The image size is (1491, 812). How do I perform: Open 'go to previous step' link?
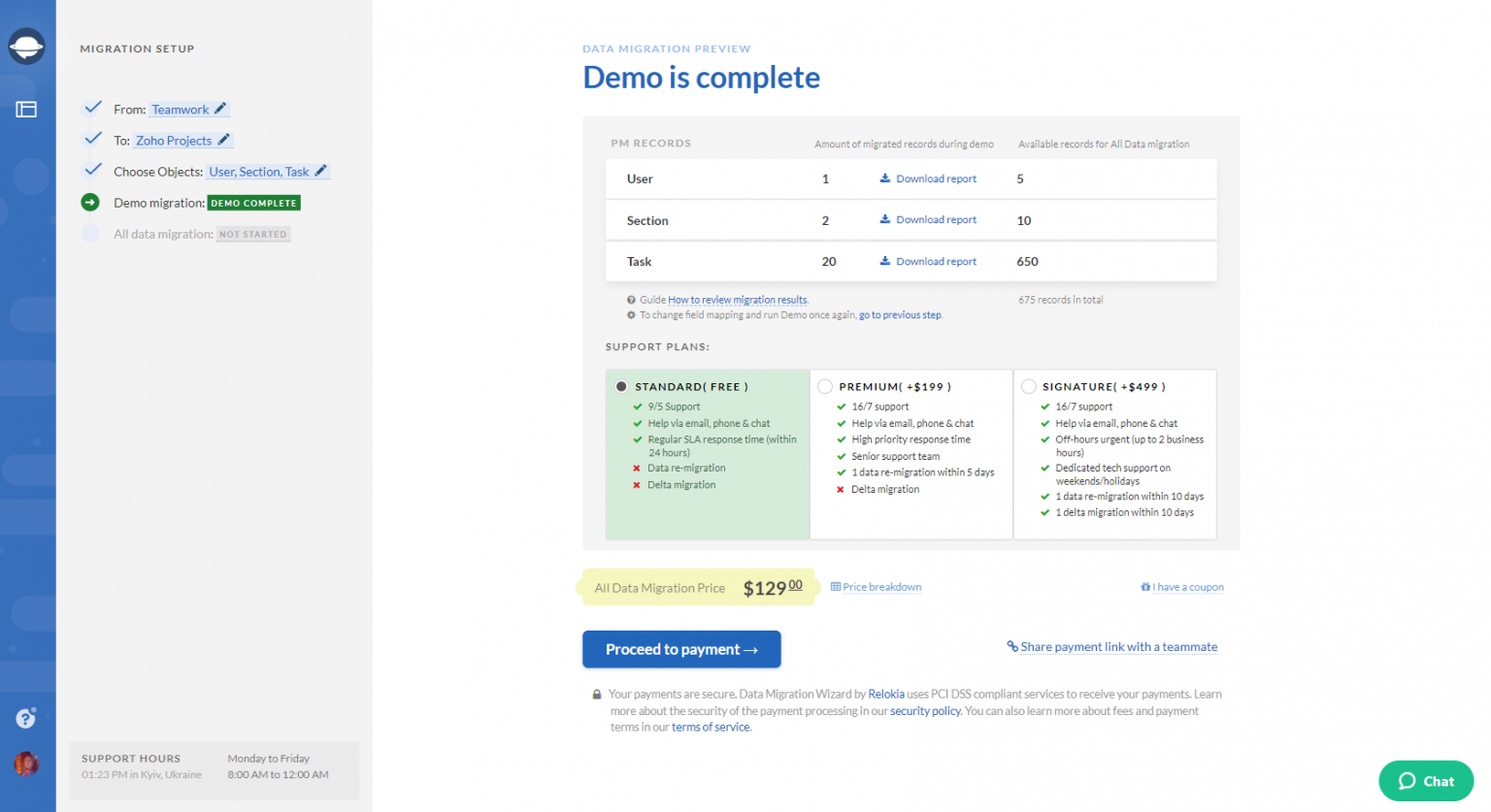(899, 314)
